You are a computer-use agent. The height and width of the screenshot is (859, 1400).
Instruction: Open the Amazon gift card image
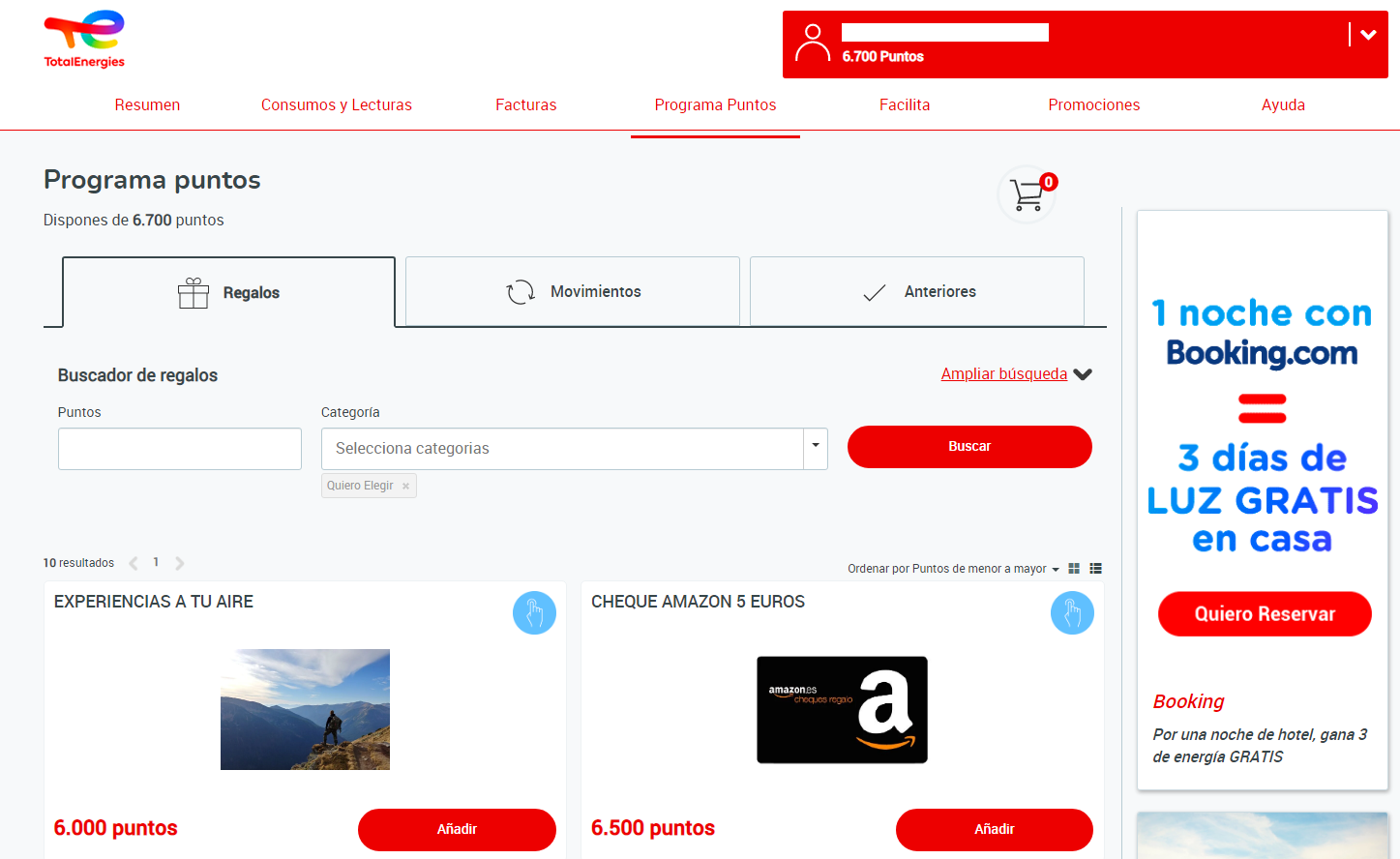(842, 710)
